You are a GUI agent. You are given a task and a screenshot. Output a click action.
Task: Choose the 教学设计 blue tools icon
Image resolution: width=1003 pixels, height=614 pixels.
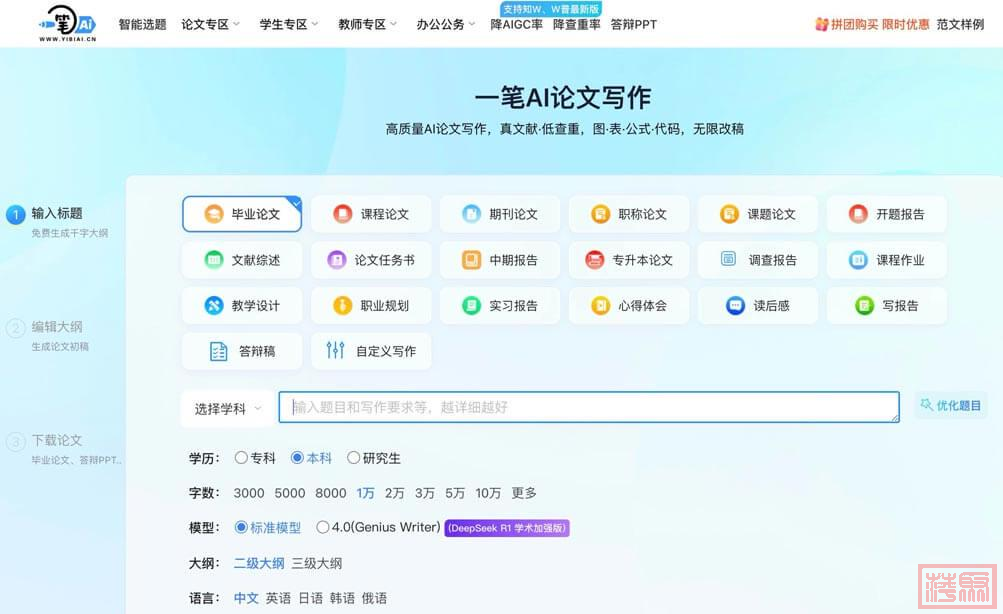click(x=213, y=306)
